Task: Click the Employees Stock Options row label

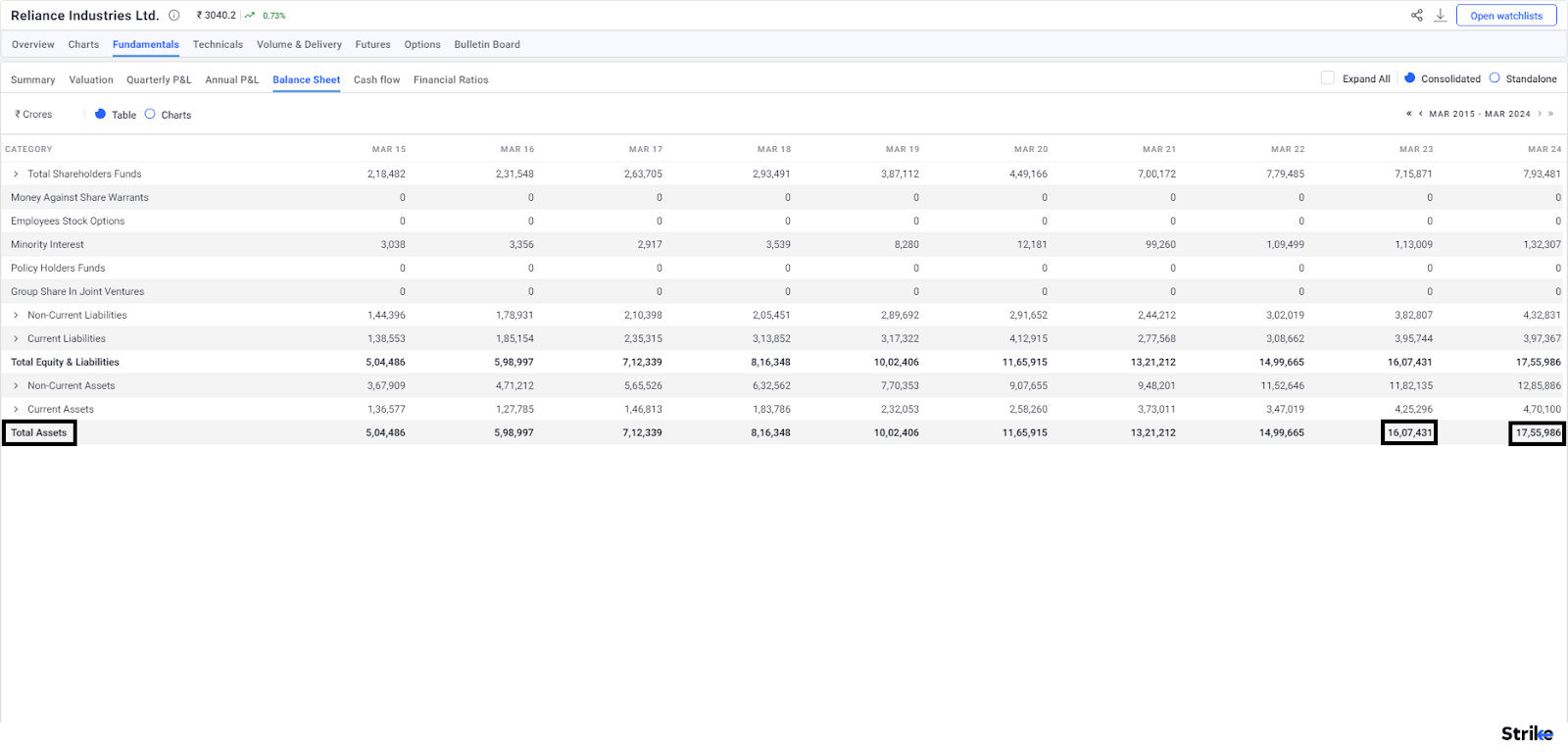Action: coord(68,221)
